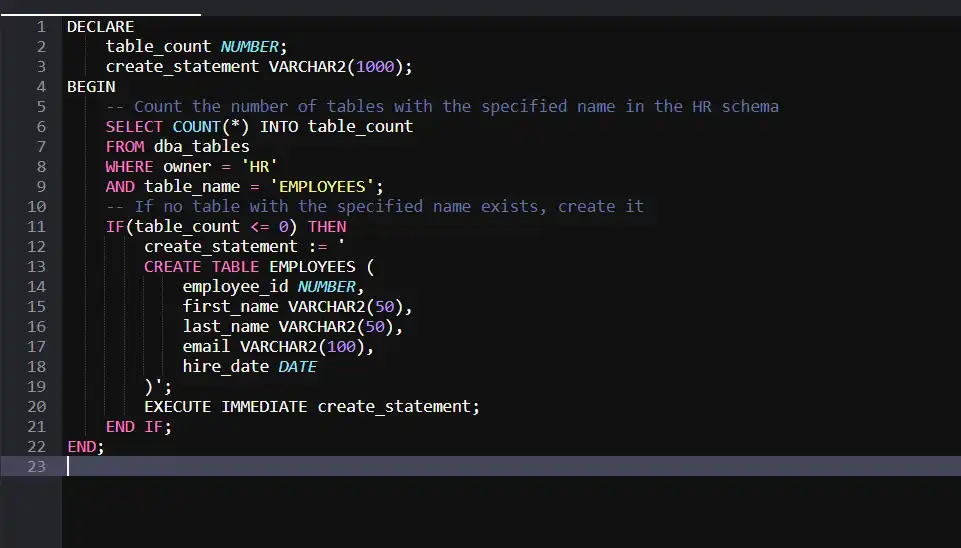This screenshot has width=961, height=548.
Task: Click the 'HR' string literal
Action: click(x=259, y=167)
